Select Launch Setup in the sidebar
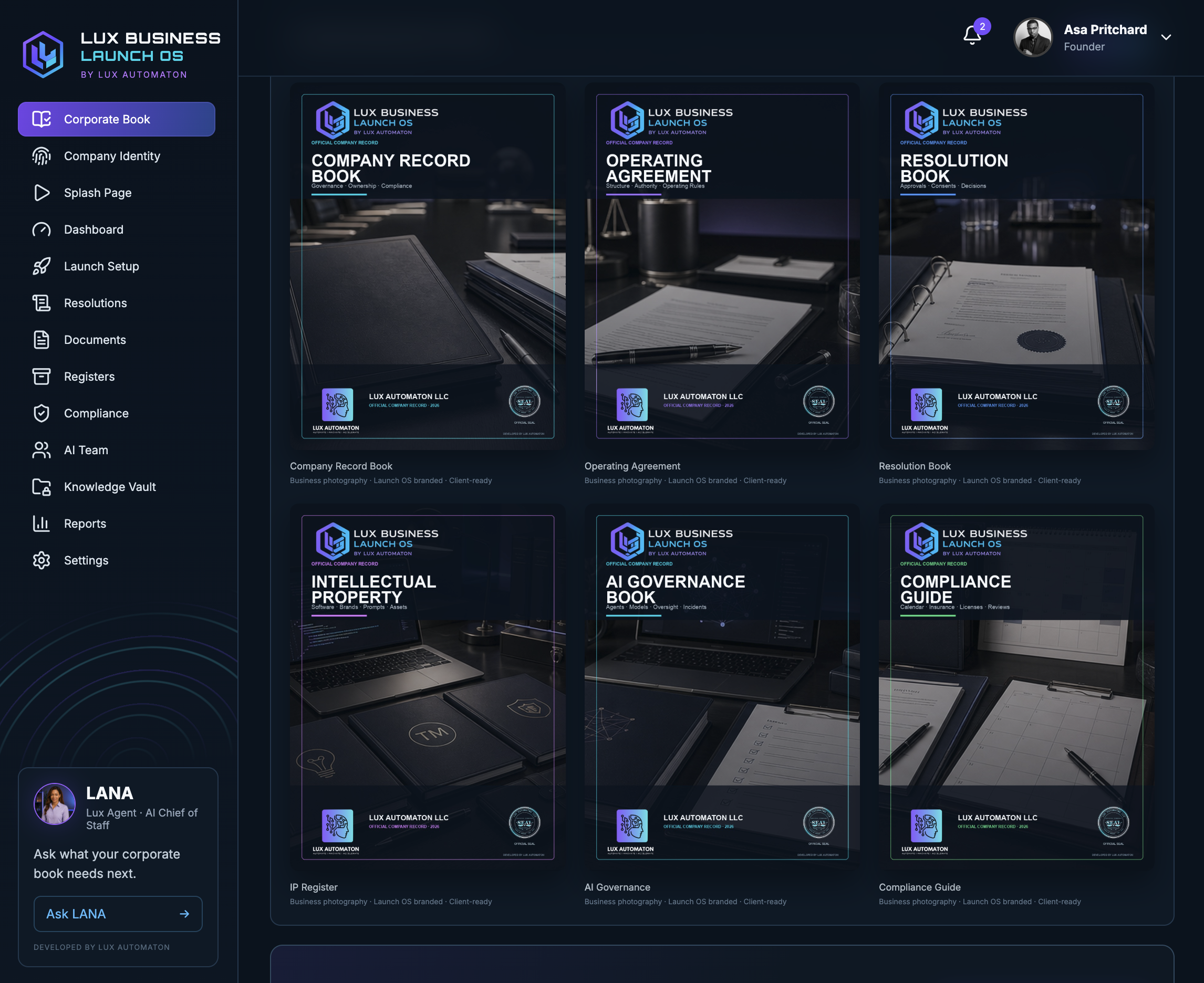The height and width of the screenshot is (983, 1204). (117, 266)
